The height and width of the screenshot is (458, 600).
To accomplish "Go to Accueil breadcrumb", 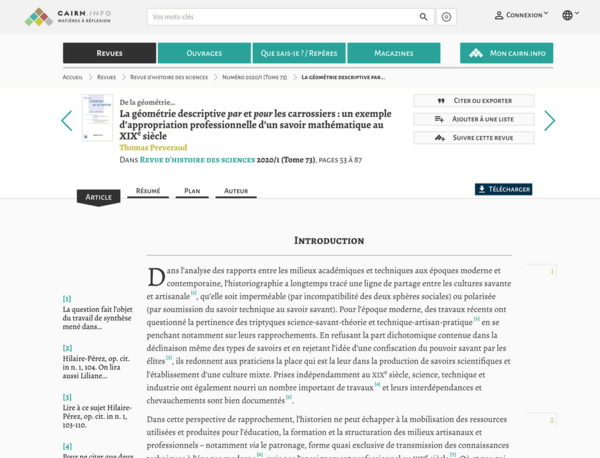I will pyautogui.click(x=73, y=77).
